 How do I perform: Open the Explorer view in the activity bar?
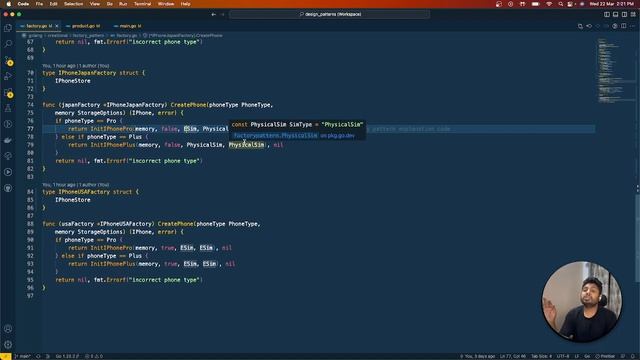click(x=8, y=28)
